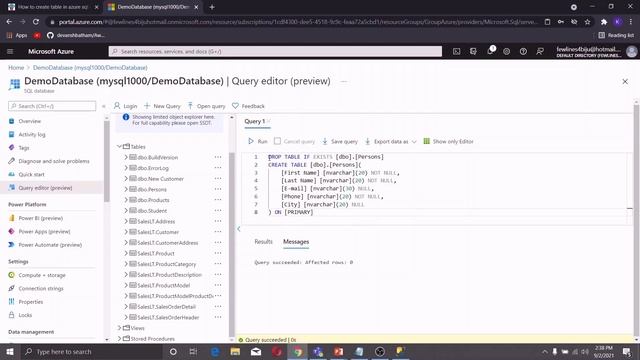Open the browser extensions puzzle icon
Image resolution: width=640 pixels, height=360 pixels.
tap(604, 22)
